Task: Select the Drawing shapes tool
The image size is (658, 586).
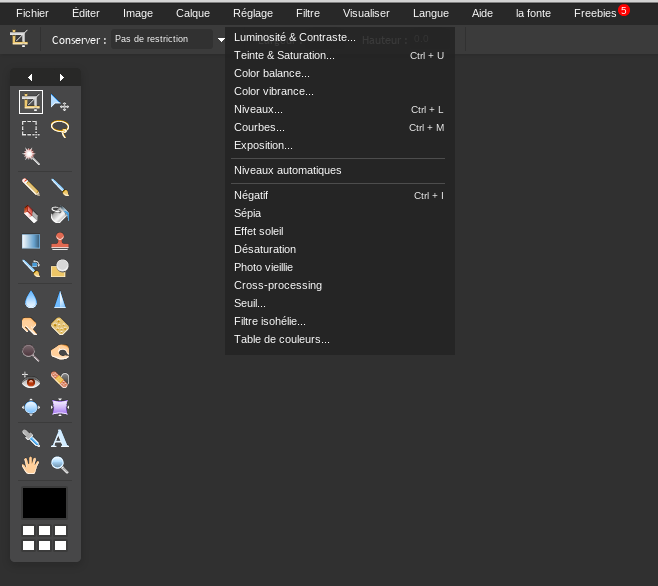Action: point(60,269)
